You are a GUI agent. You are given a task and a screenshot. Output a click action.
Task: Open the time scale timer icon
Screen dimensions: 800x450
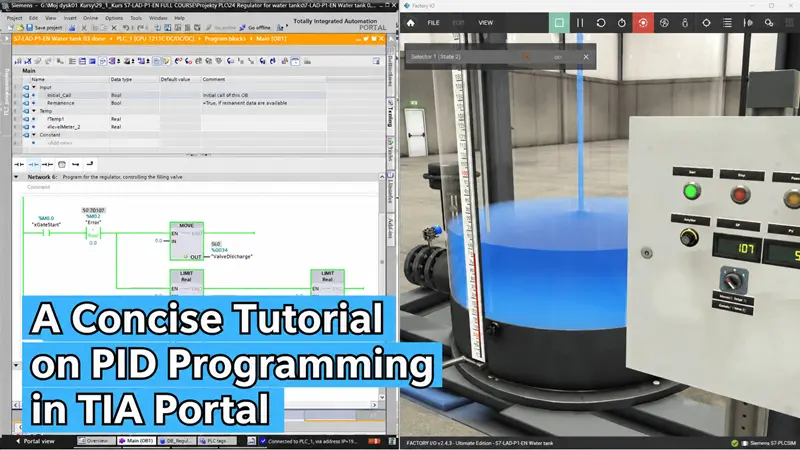(x=622, y=23)
